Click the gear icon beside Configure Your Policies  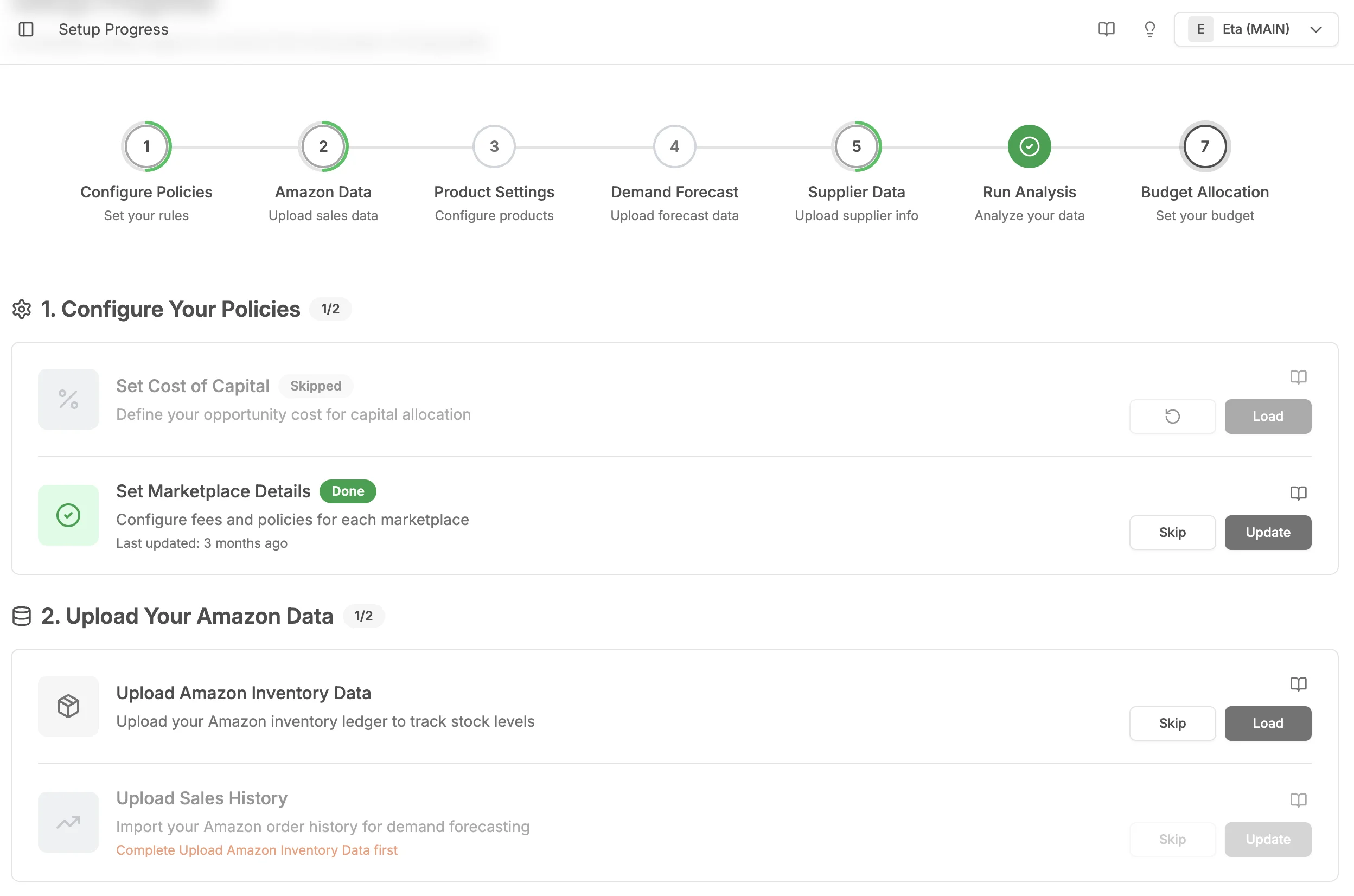22,309
